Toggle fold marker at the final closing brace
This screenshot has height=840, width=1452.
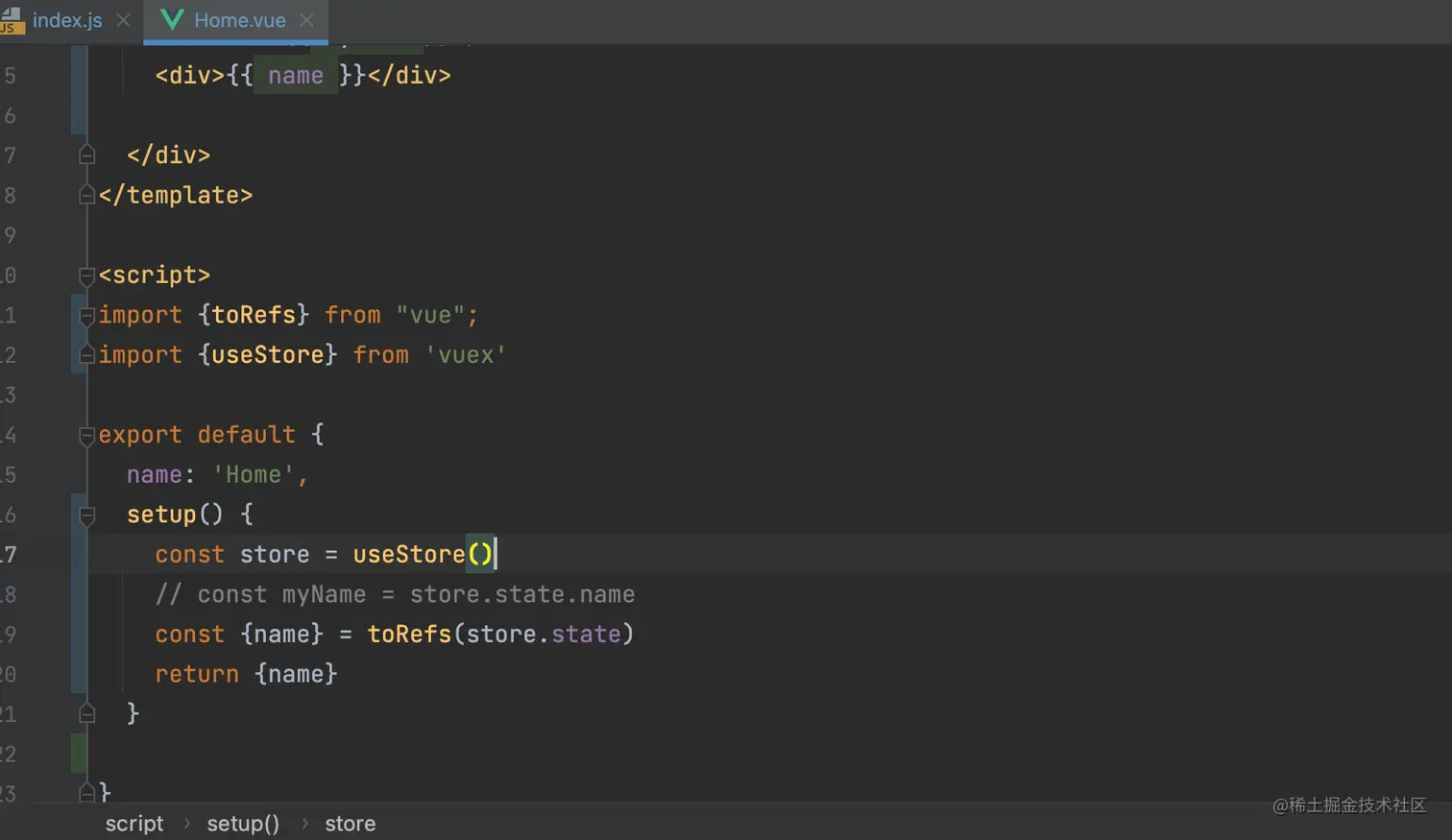(86, 792)
